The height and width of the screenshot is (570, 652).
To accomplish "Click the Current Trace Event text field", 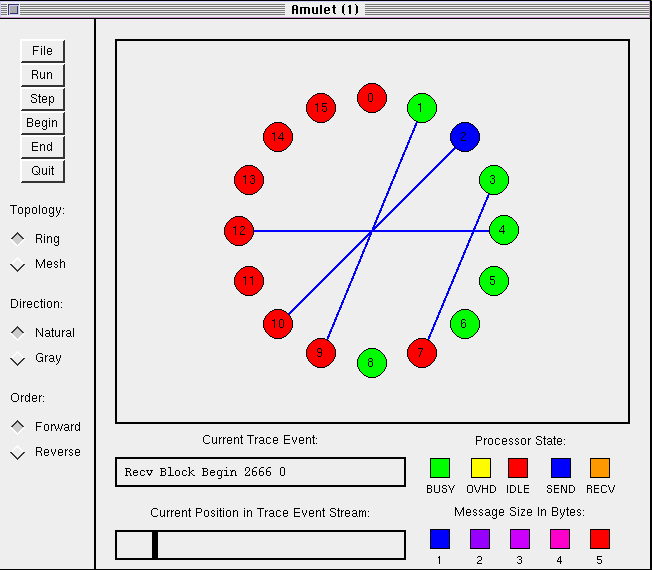I will pos(260,472).
